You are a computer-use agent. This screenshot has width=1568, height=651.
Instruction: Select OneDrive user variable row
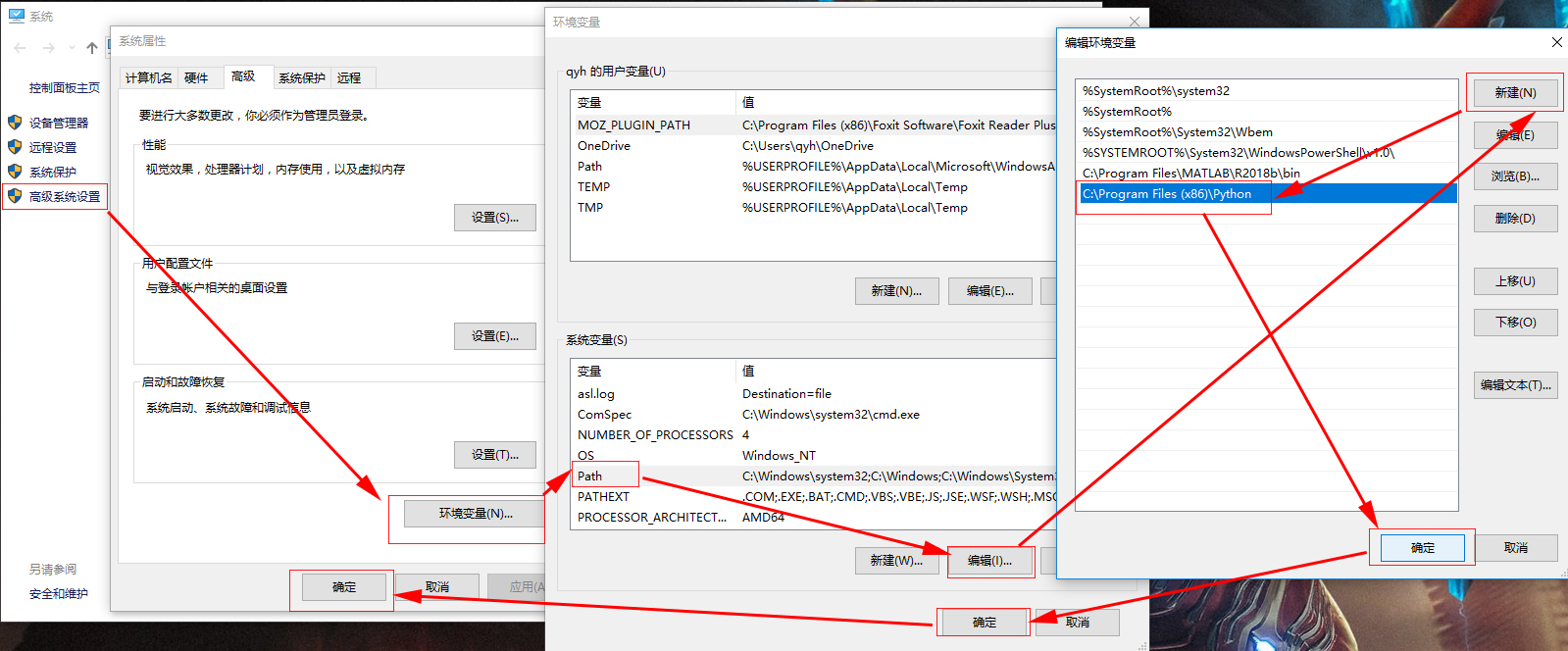point(813,145)
